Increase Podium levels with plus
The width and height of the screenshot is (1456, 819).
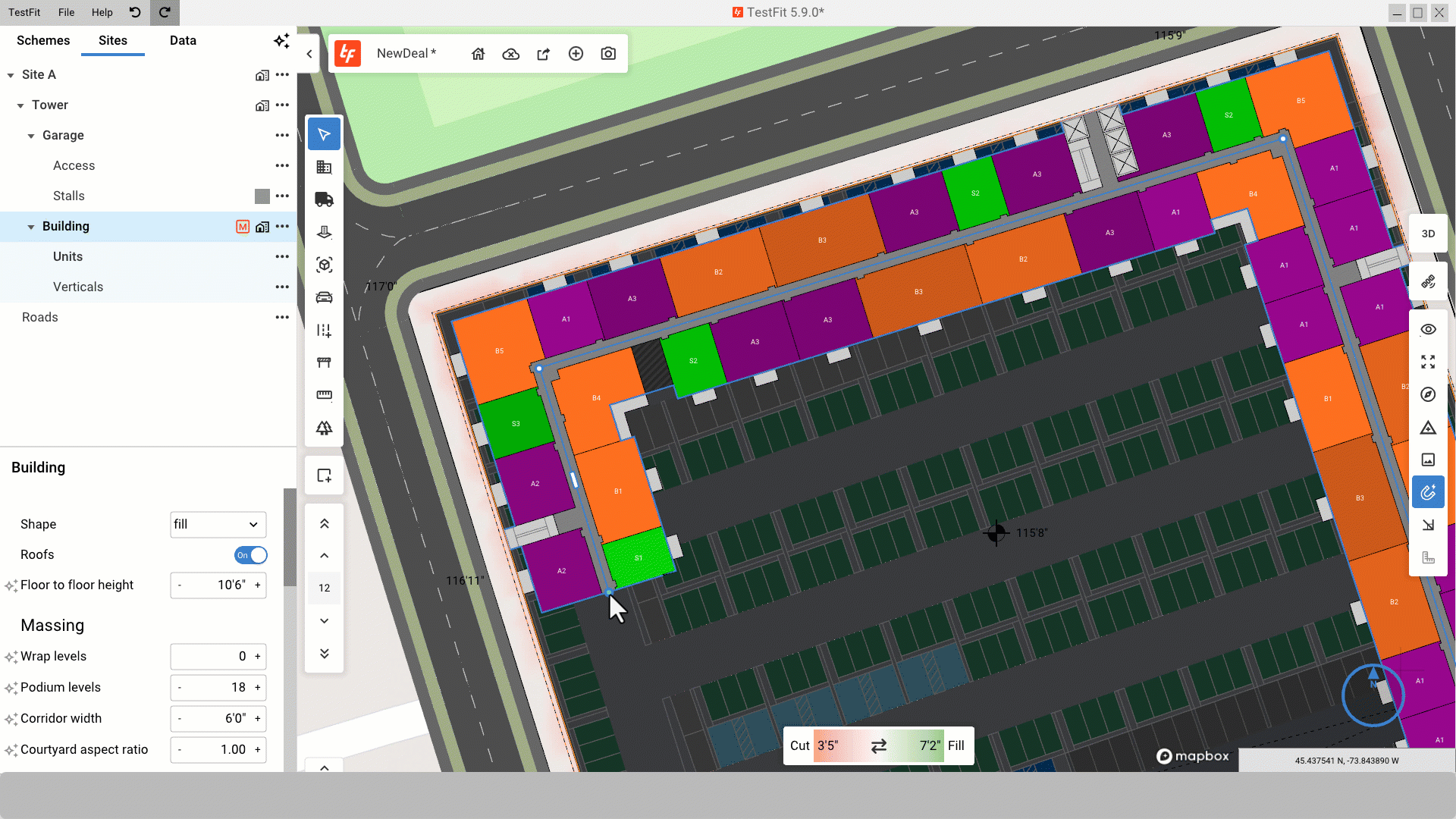pyautogui.click(x=258, y=688)
